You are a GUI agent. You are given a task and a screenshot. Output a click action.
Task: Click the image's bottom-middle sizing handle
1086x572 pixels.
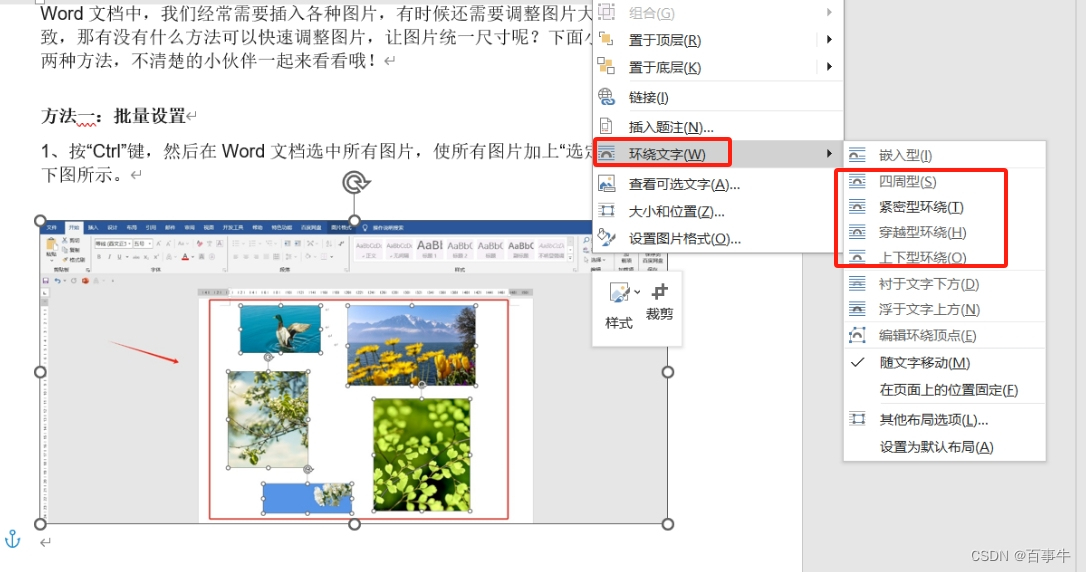[x=355, y=524]
